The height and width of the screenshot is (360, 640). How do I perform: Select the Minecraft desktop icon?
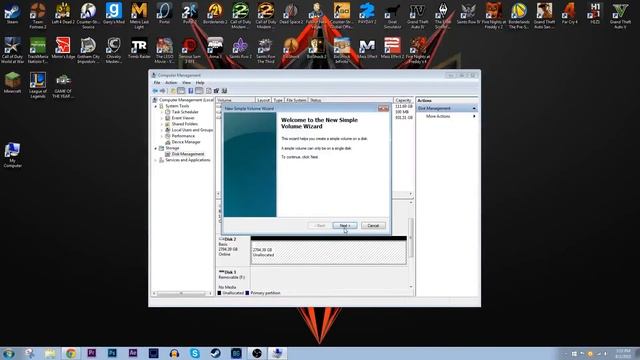coord(12,83)
